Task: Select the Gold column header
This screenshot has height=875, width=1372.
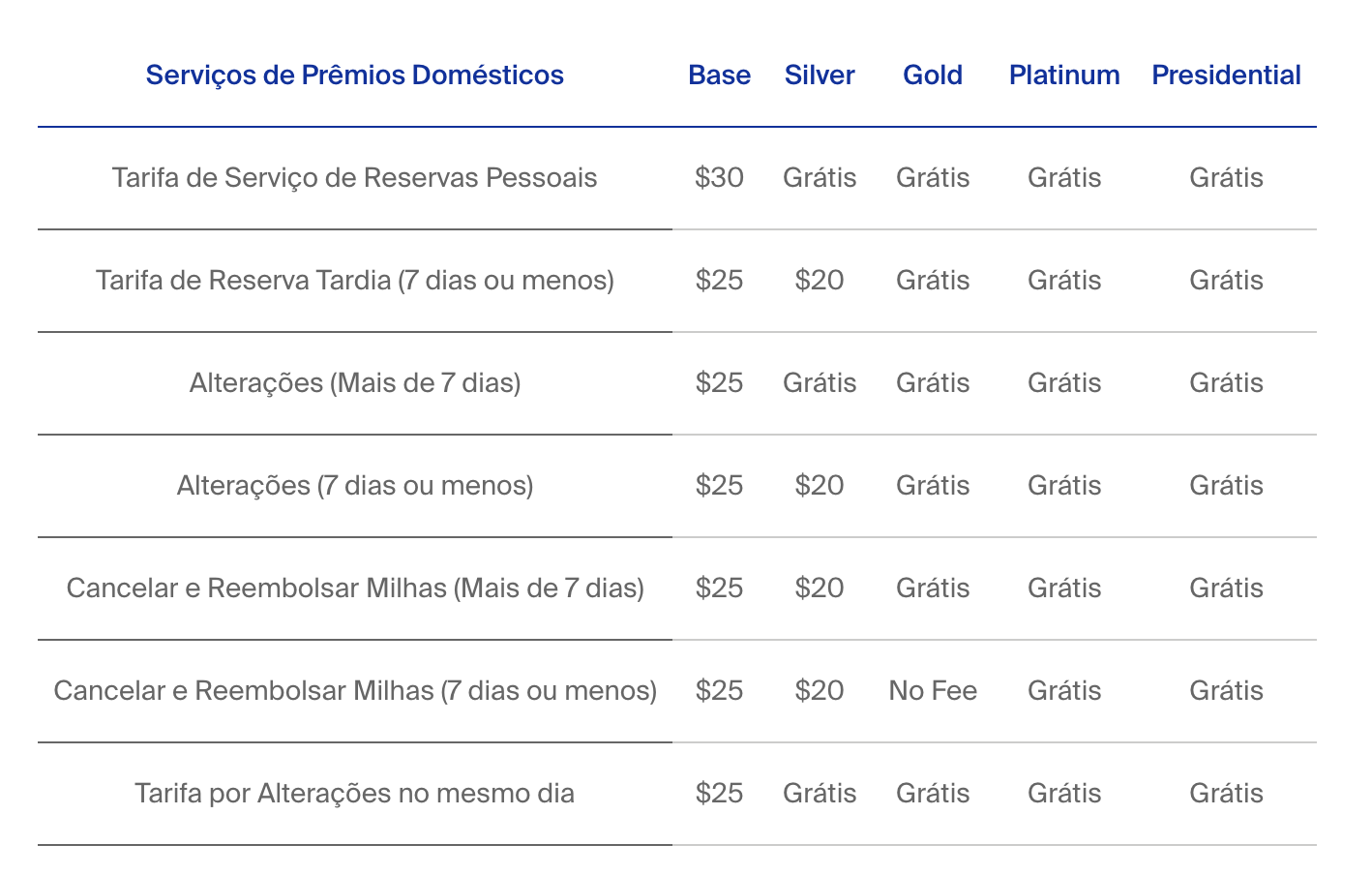Action: (933, 75)
